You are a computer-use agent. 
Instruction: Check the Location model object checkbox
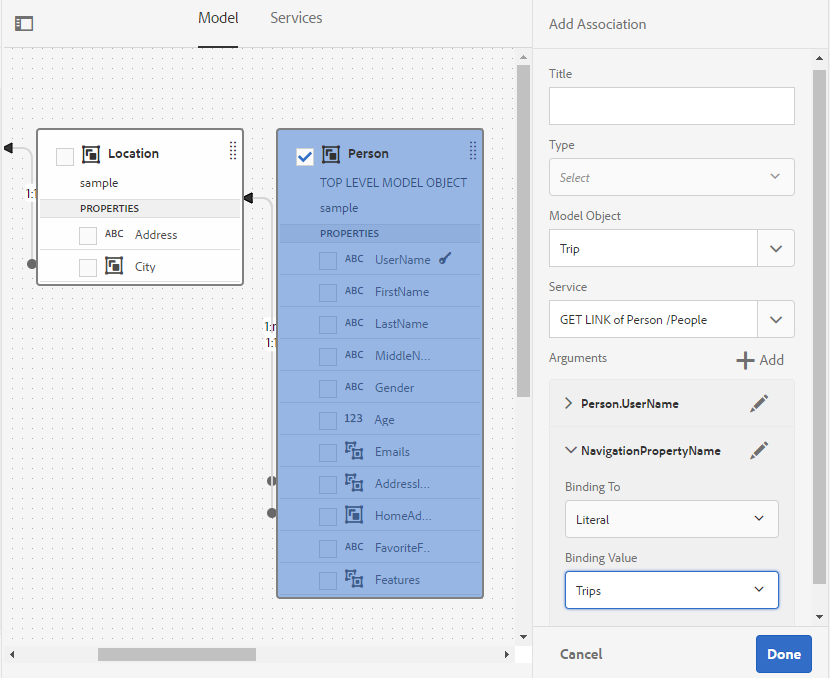65,156
